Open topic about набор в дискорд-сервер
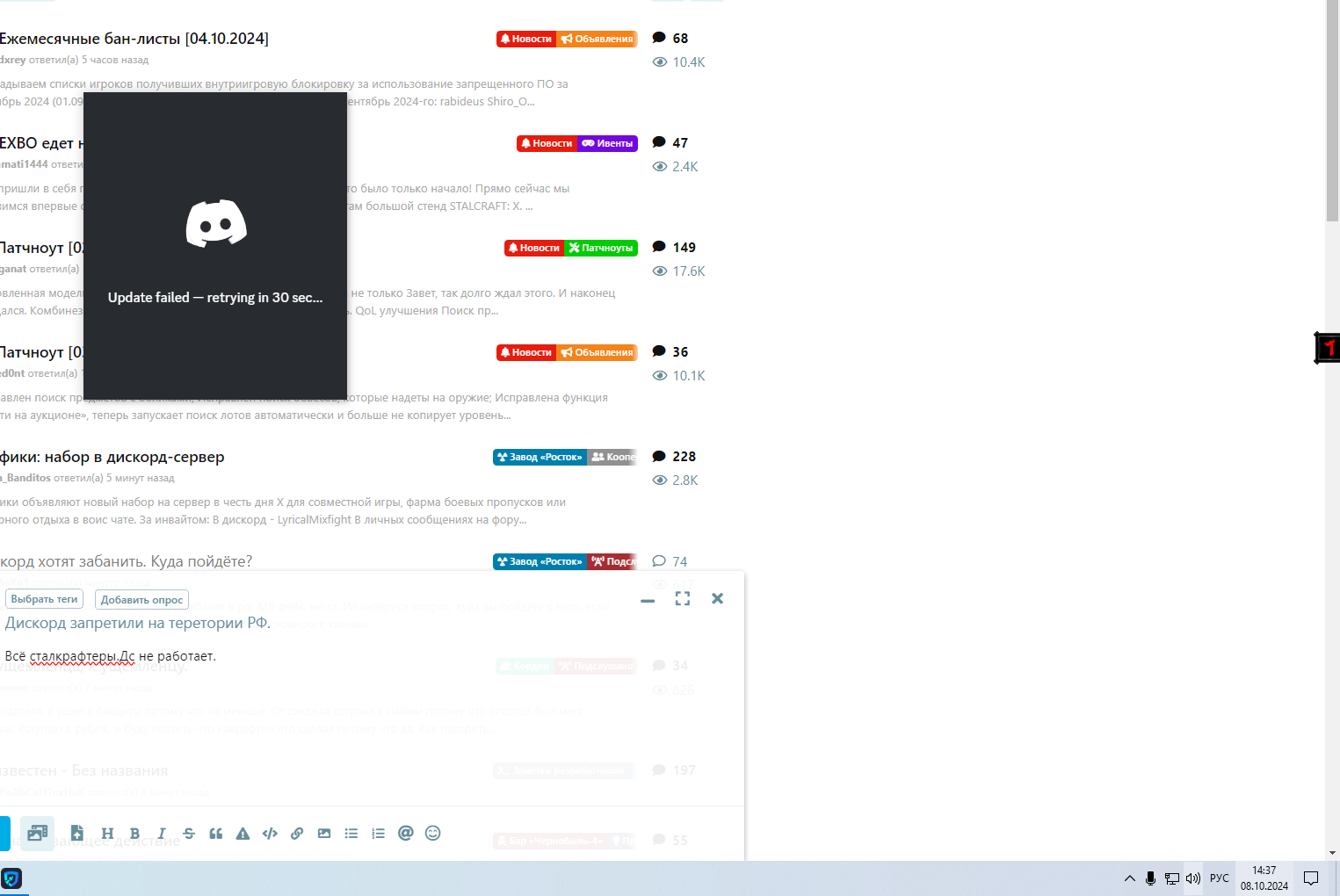The image size is (1340, 896). (112, 457)
